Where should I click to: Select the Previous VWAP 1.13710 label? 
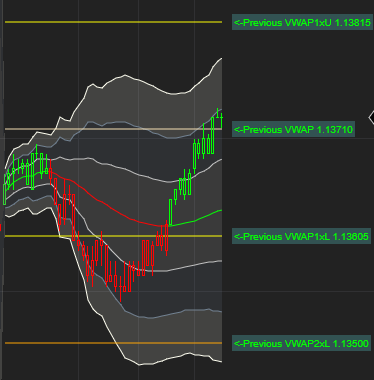[293, 129]
